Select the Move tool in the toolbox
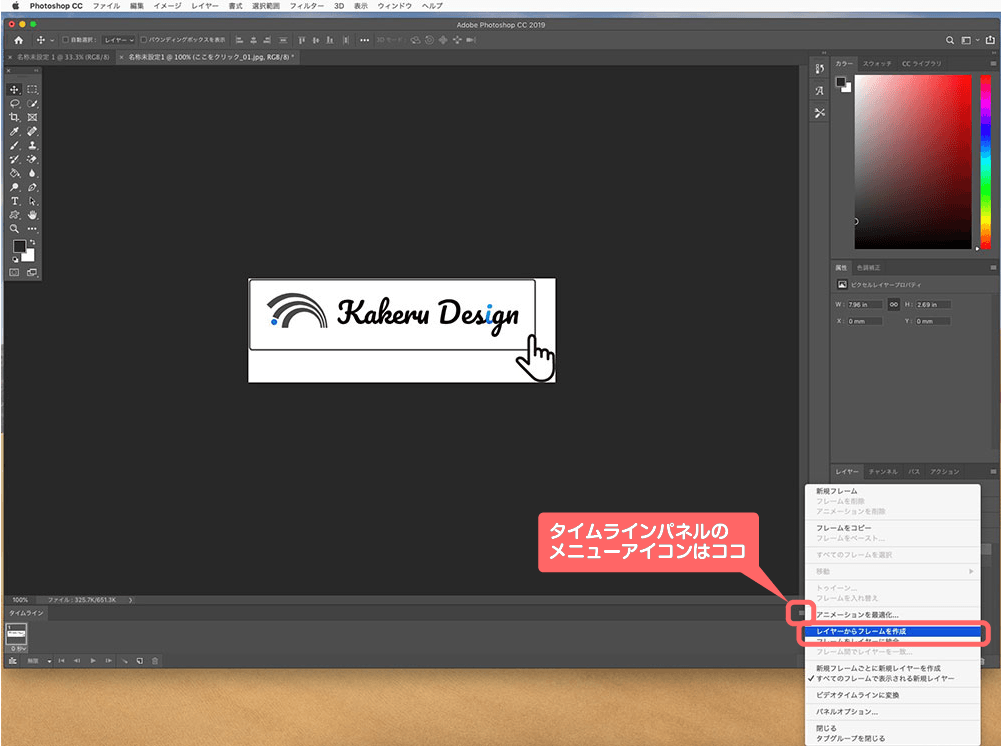The width and height of the screenshot is (1001, 747). 14,89
